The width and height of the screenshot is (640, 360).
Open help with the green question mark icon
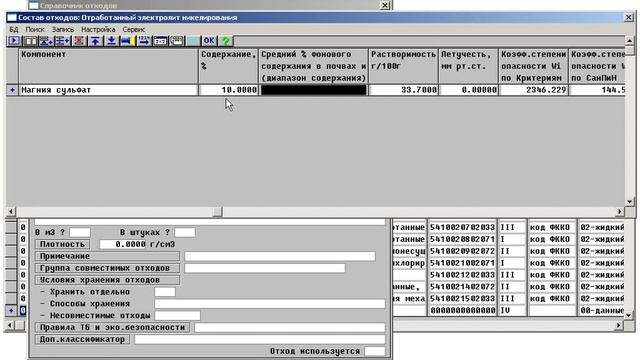coord(225,41)
